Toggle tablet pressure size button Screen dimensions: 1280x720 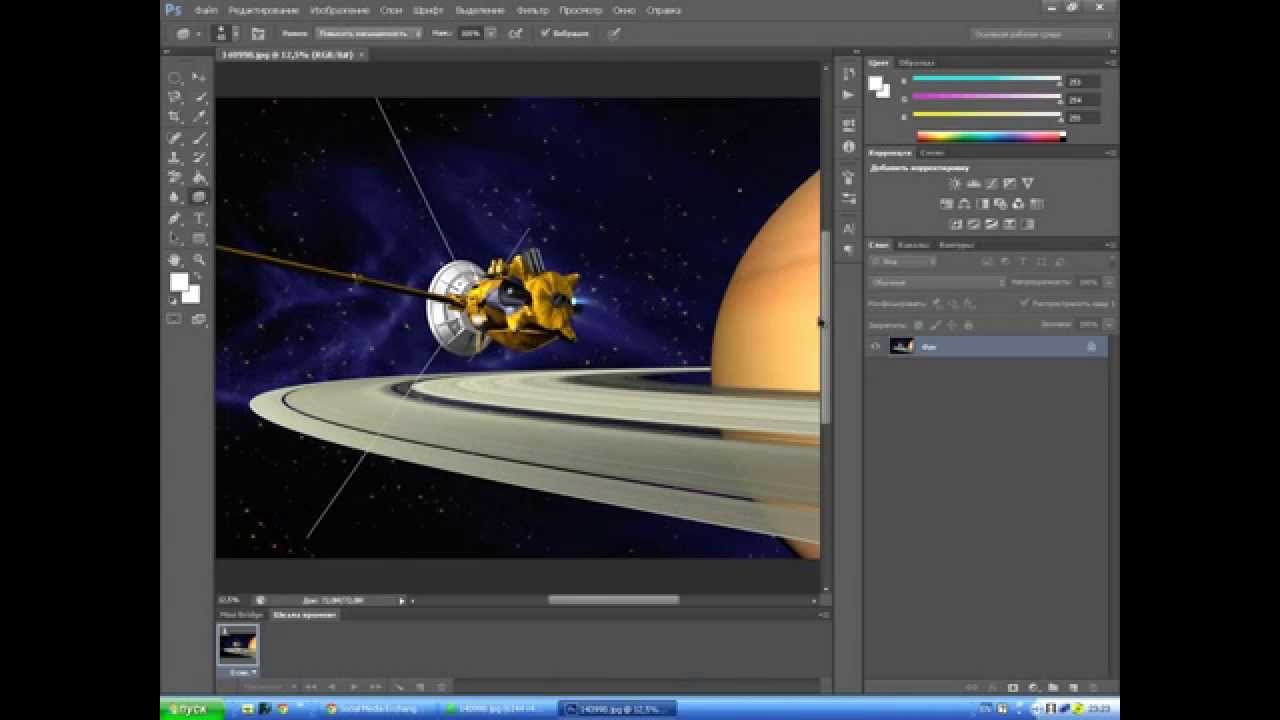614,33
